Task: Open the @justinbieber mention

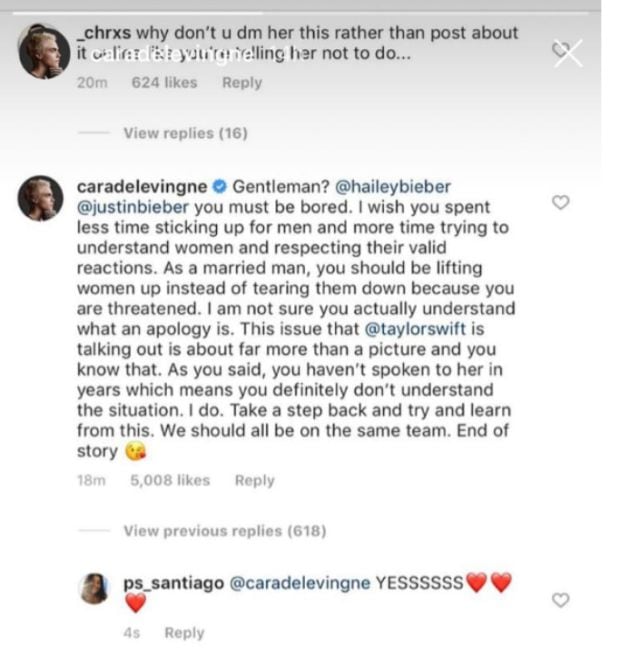Action: click(x=133, y=208)
